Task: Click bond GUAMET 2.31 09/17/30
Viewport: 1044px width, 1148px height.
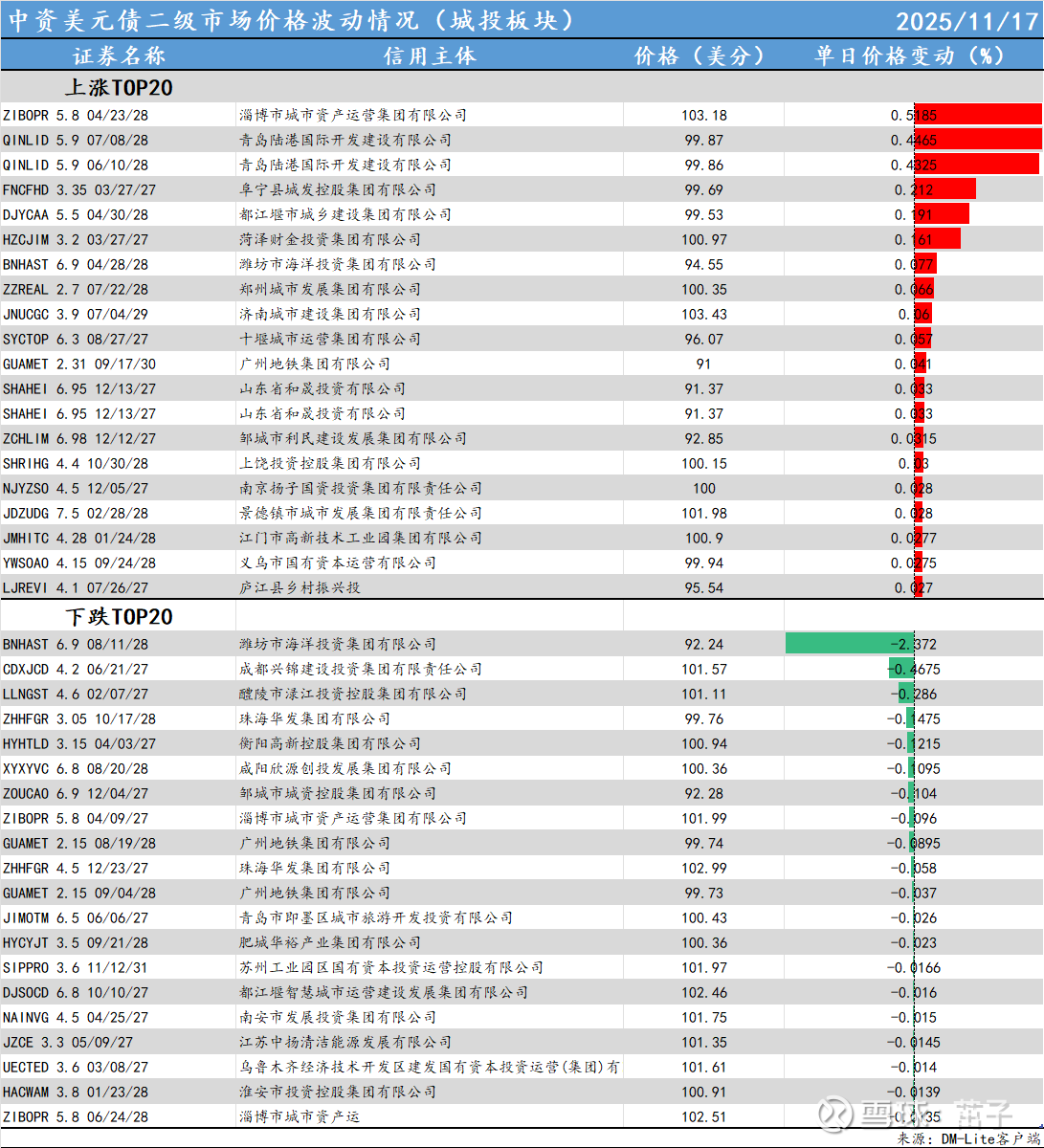Action: (x=79, y=364)
